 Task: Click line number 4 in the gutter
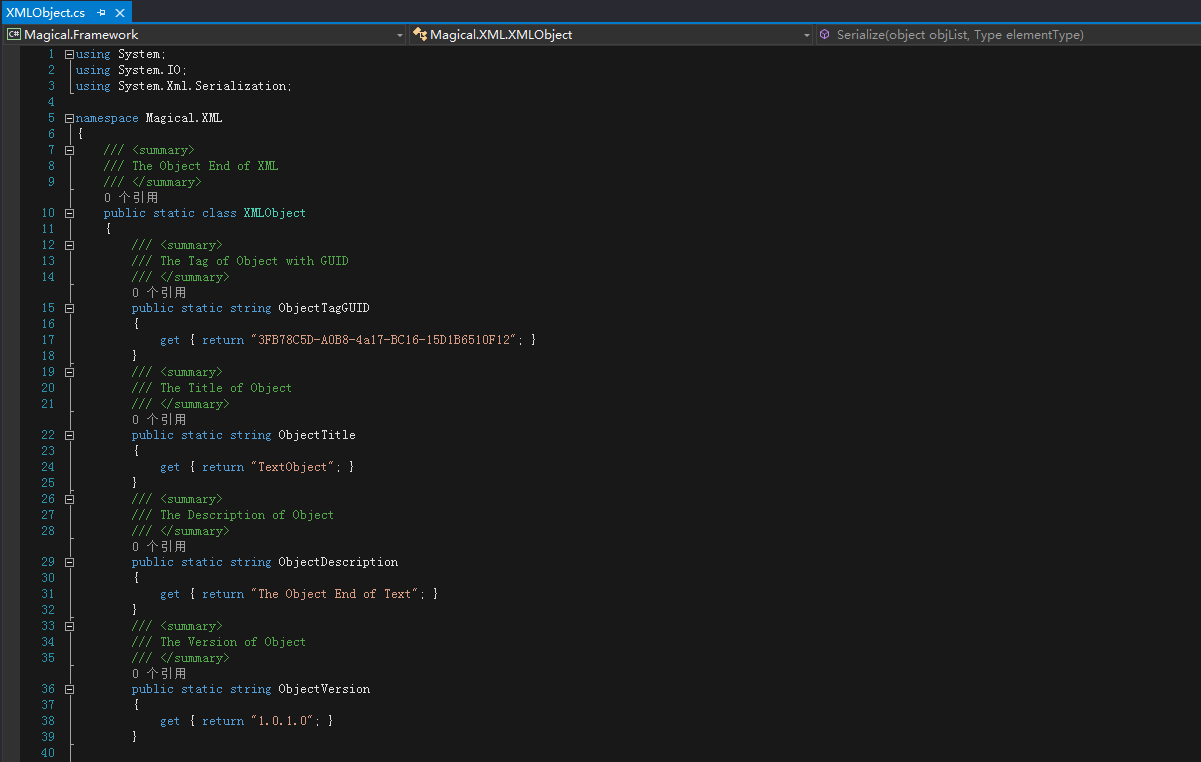pos(52,102)
